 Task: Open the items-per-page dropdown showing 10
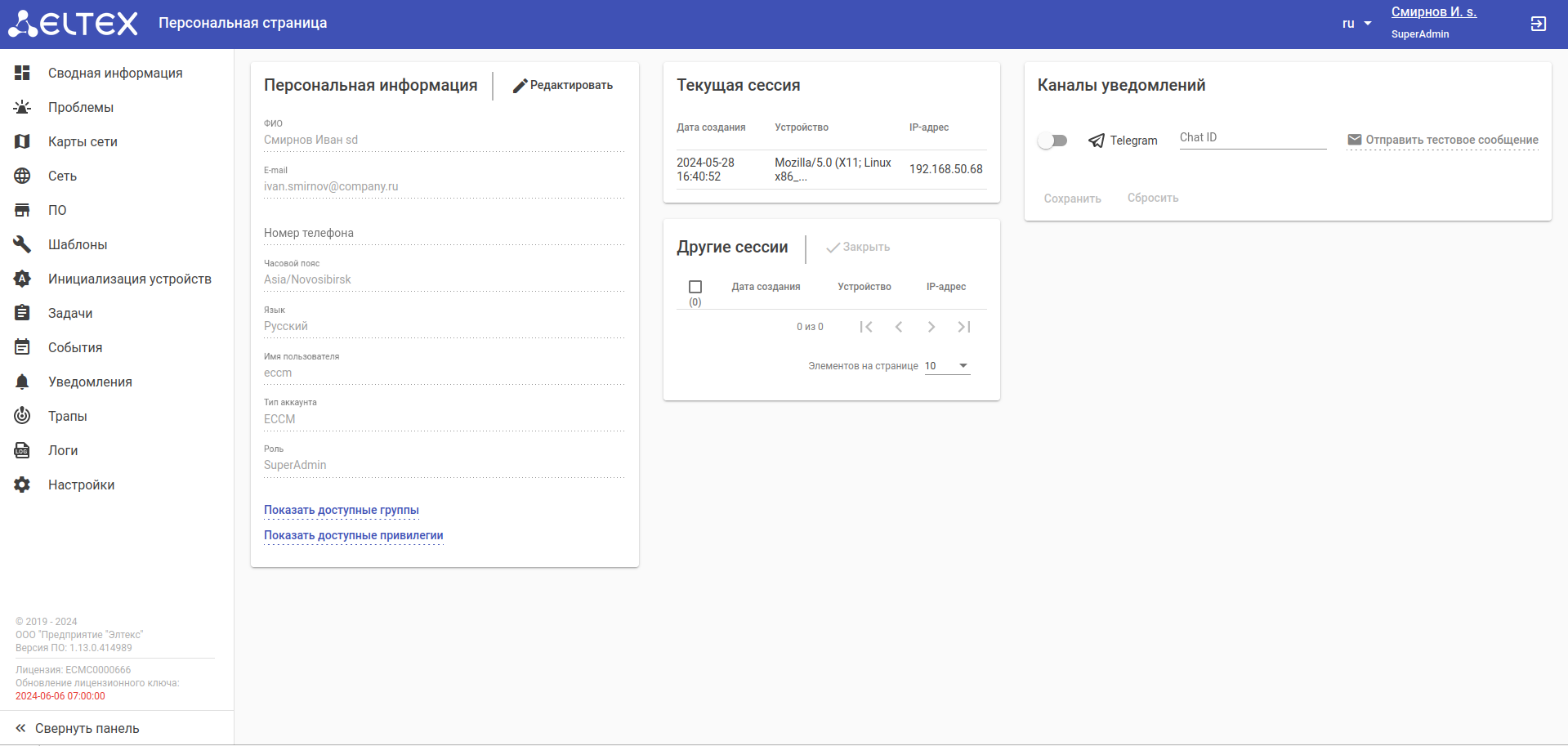pos(947,366)
